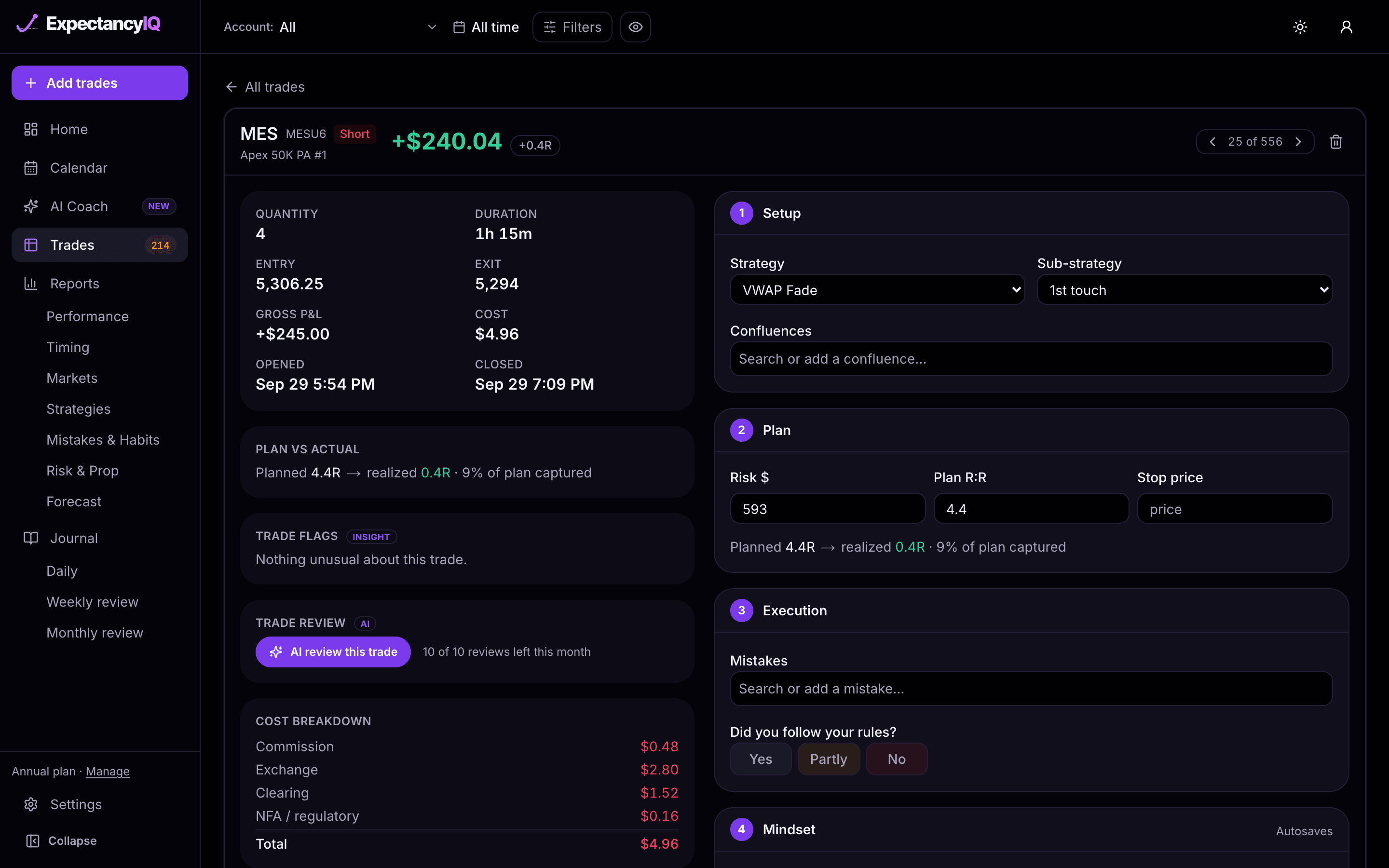The width and height of the screenshot is (1389, 868).
Task: Open AI Coach in the sidebar
Action: 99,206
